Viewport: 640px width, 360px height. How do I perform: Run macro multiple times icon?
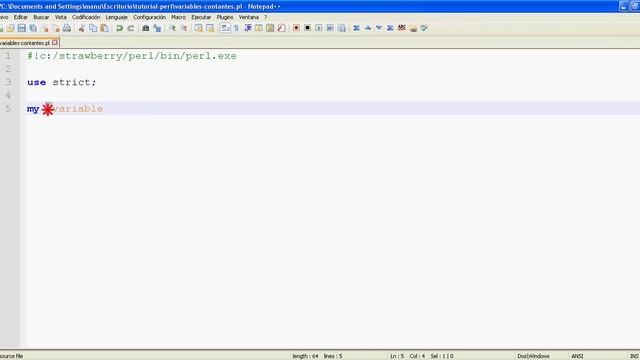(330, 28)
